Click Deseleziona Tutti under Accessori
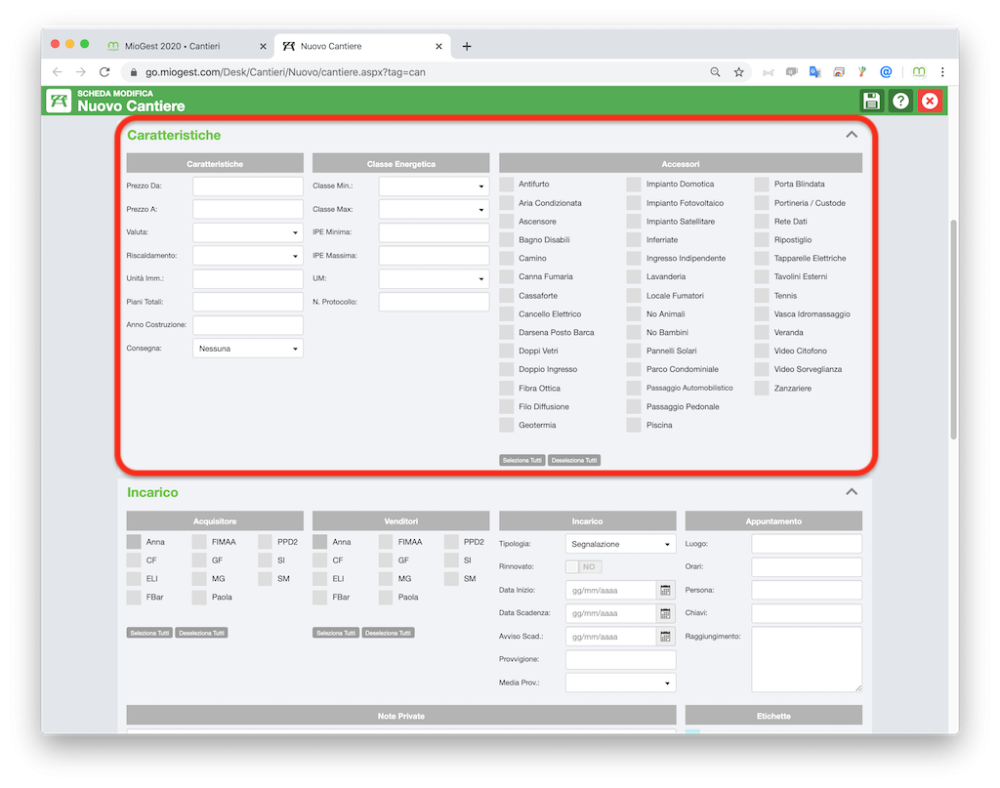Viewport: 1000px width, 788px height. tap(575, 460)
